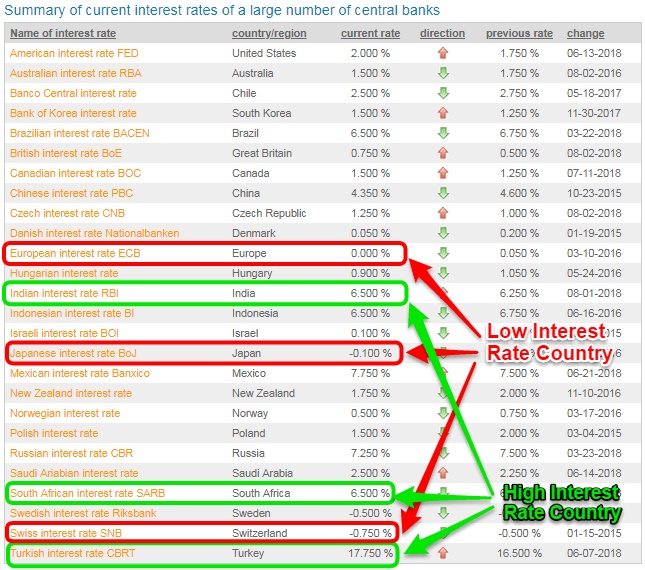Sort by previous rate column header
The height and width of the screenshot is (570, 645).
[x=519, y=33]
